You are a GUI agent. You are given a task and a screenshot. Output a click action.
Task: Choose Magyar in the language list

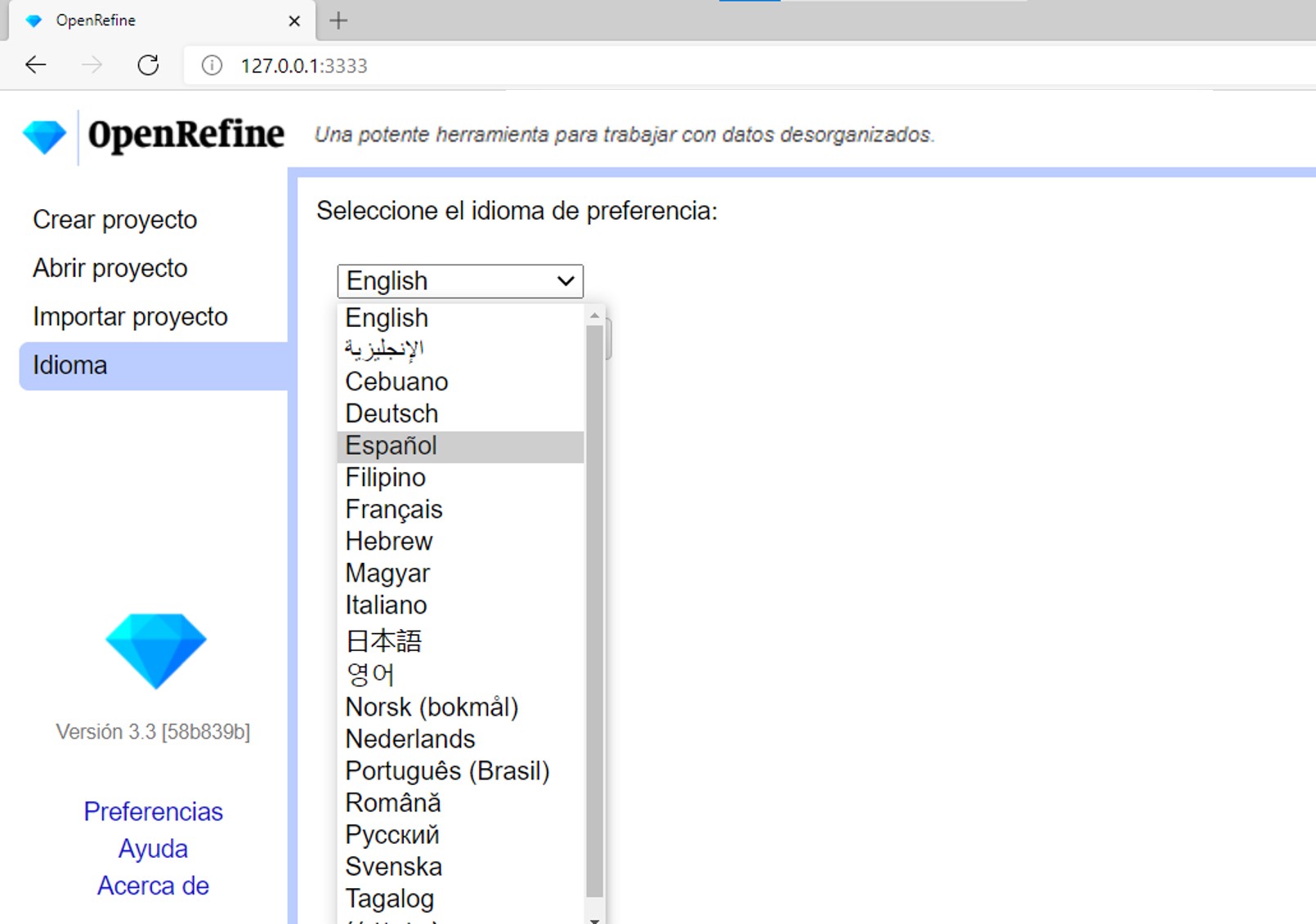461,574
